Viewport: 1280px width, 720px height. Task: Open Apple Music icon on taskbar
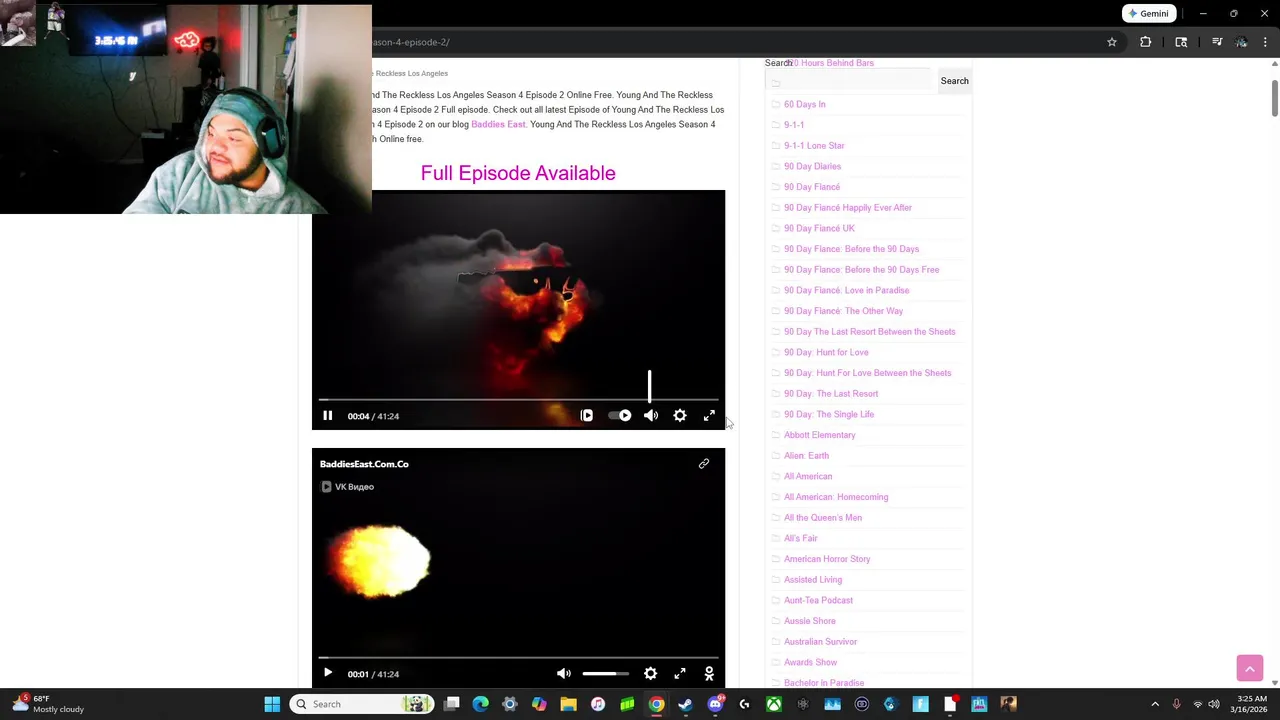point(598,704)
